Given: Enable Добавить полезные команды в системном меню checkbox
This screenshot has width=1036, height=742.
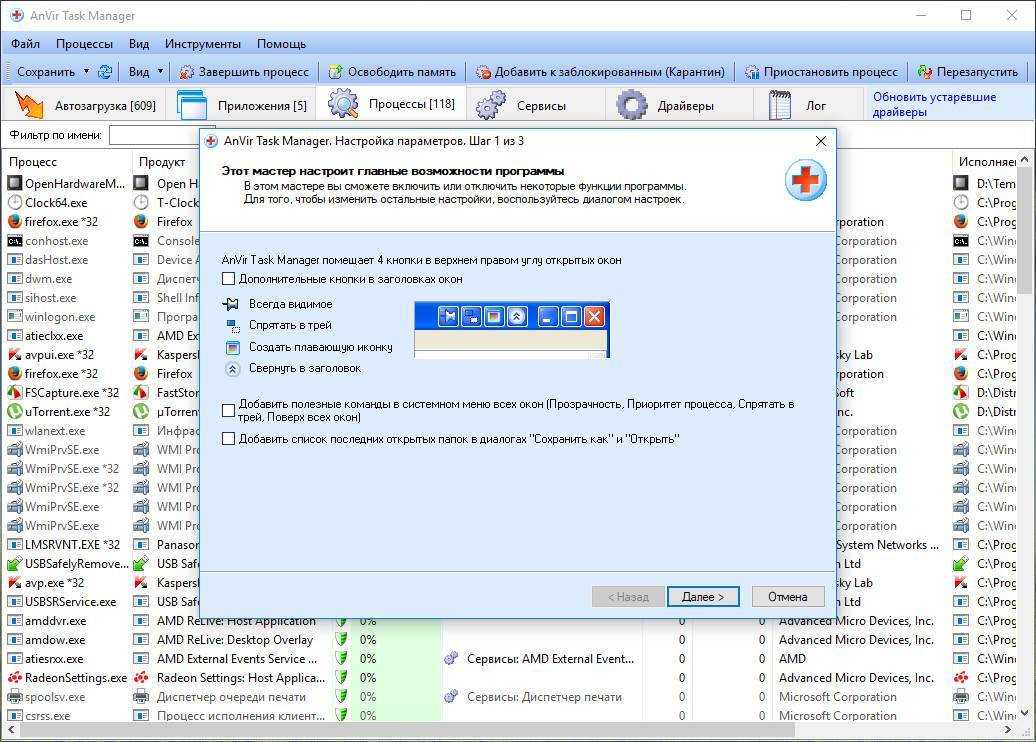Looking at the screenshot, I should (229, 410).
